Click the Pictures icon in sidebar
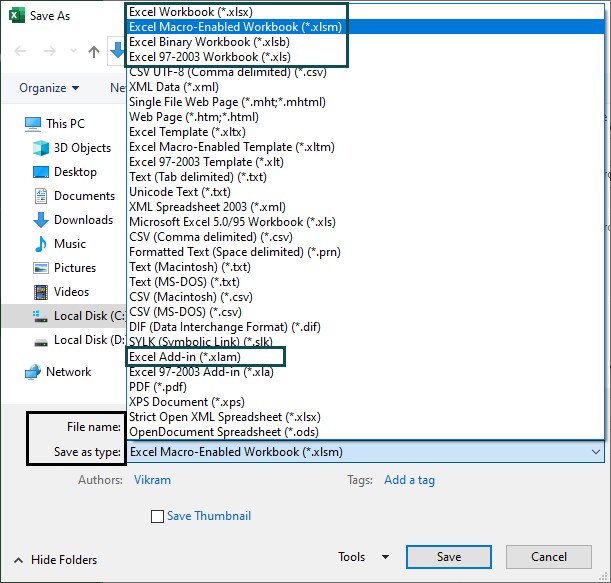 coord(41,268)
